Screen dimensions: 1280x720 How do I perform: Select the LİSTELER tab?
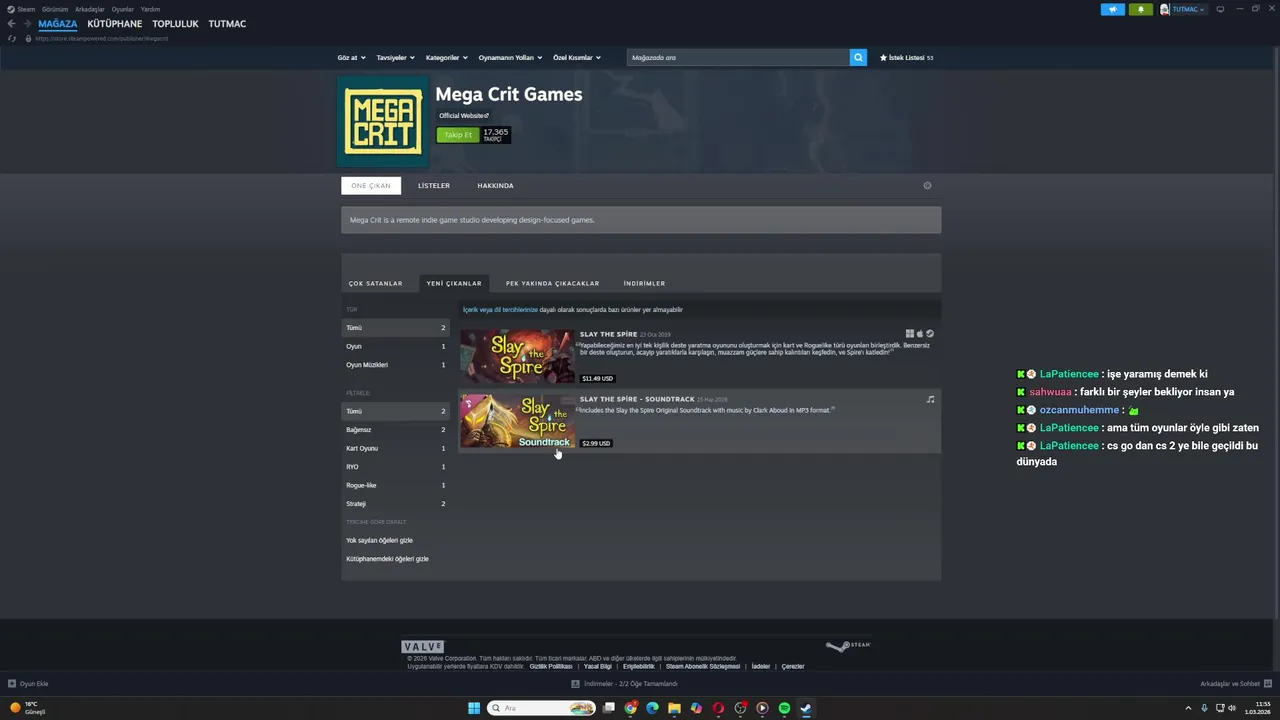pyautogui.click(x=434, y=186)
